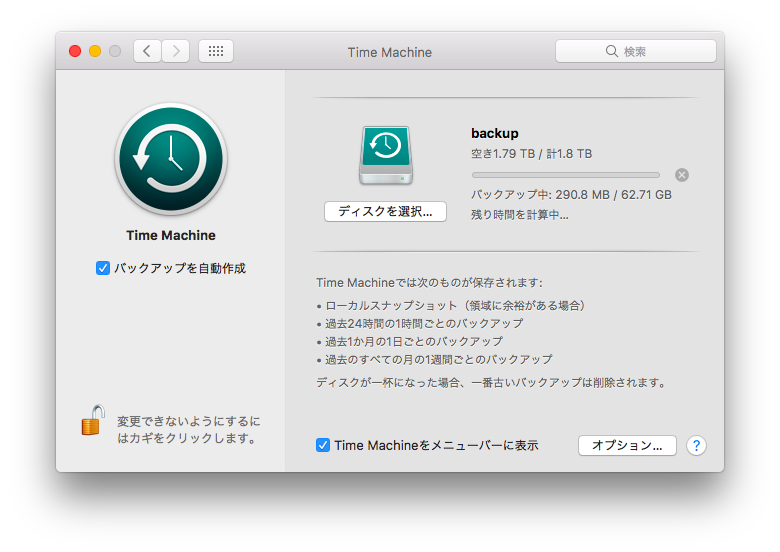
Task: Click the disabled gray zoom button in the title bar
Action: [x=115, y=51]
